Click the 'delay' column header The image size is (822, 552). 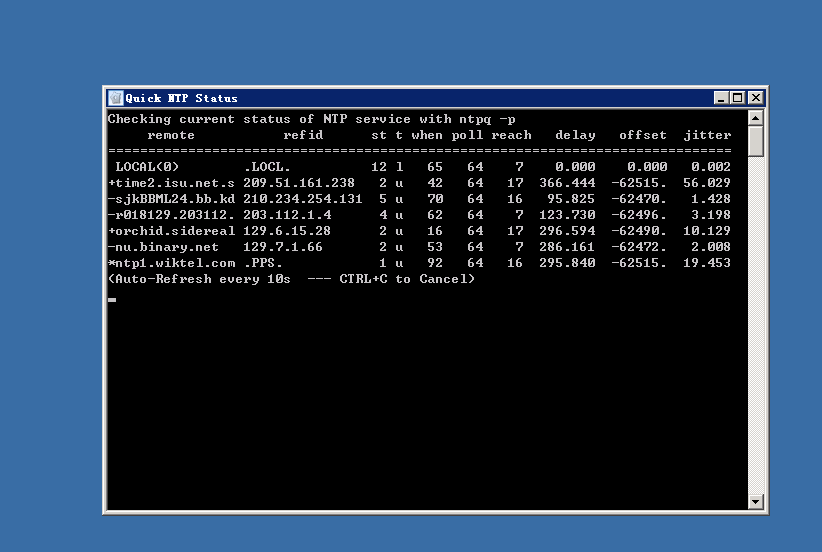point(575,135)
